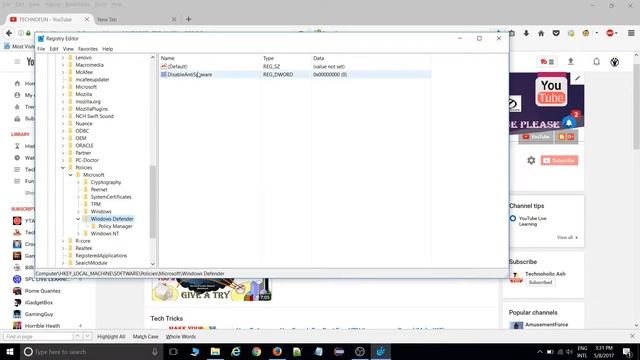Image resolution: width=640 pixels, height=360 pixels.
Task: Toggle Highlight All in find bar
Action: tap(111, 337)
